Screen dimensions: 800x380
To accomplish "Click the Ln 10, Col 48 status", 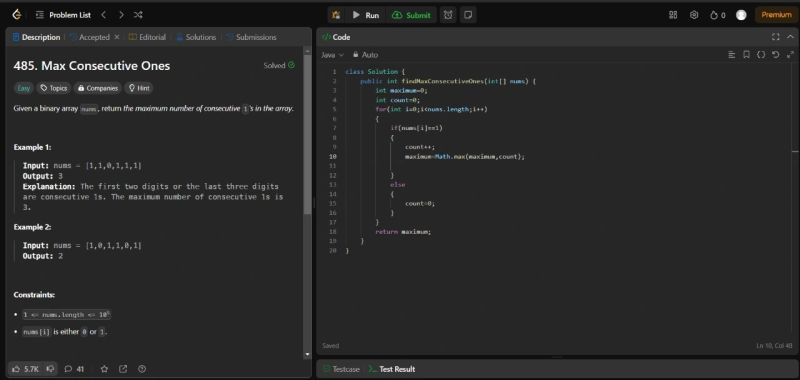I will coord(774,346).
